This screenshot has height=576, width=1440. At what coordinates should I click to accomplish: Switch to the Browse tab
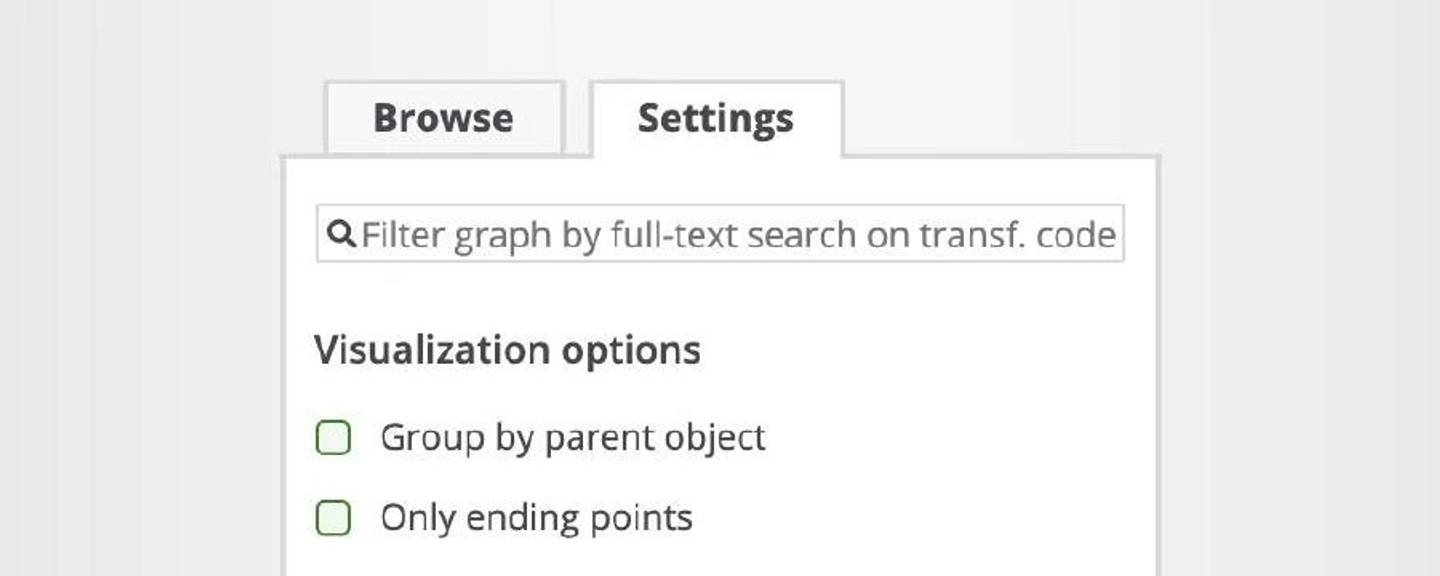pos(444,118)
